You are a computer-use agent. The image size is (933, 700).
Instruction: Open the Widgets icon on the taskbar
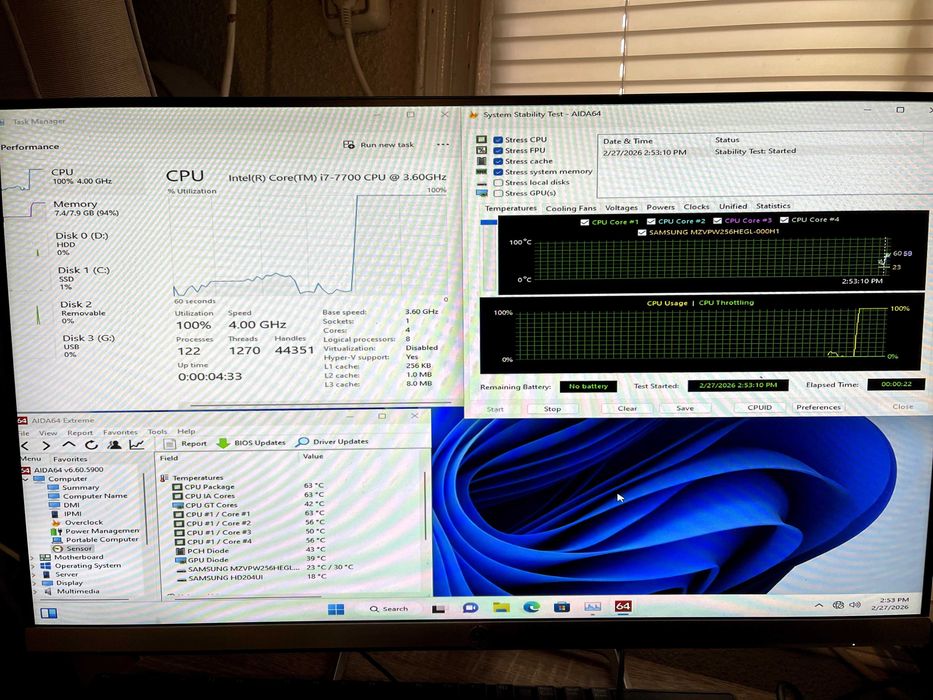coord(49,612)
